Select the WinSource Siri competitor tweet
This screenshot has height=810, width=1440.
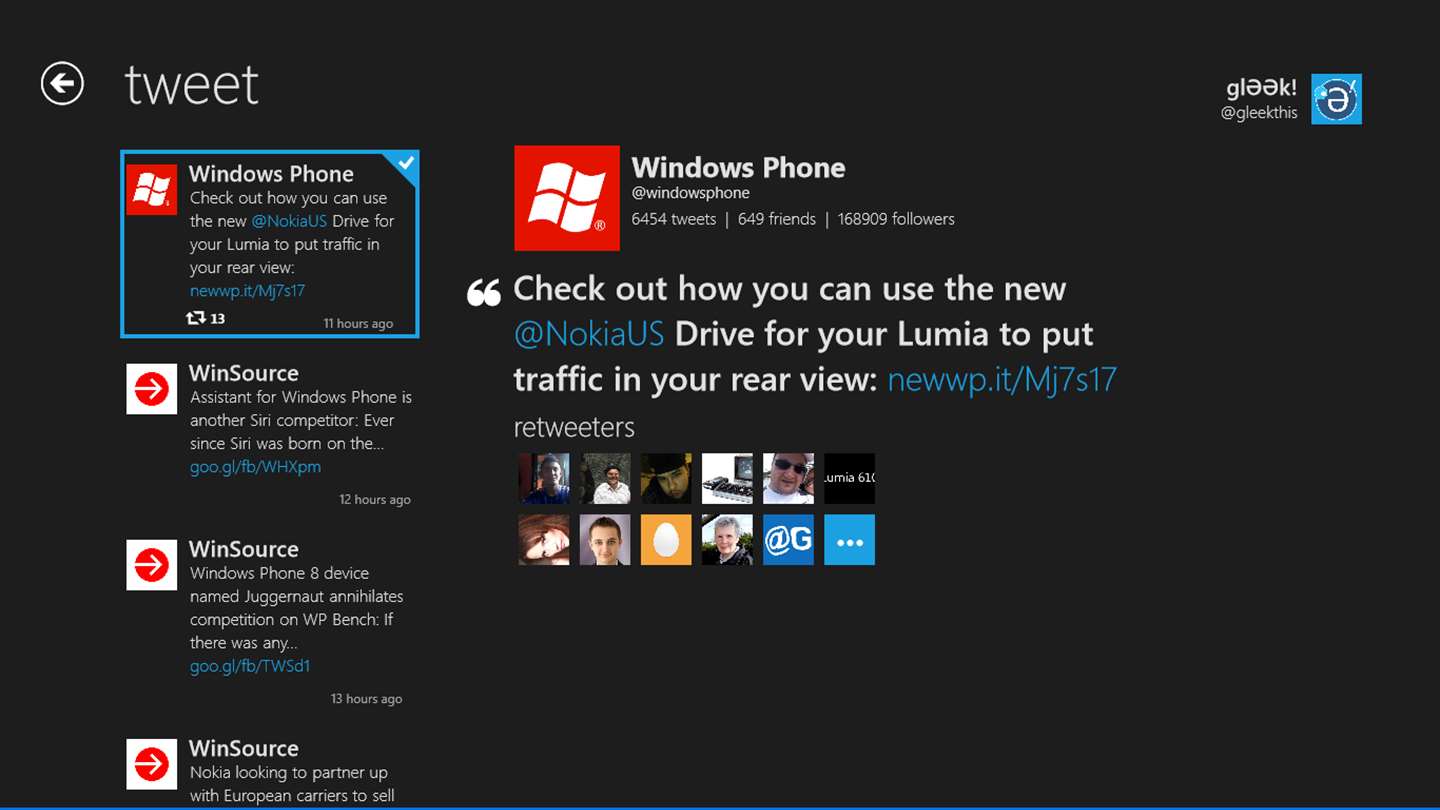click(269, 436)
